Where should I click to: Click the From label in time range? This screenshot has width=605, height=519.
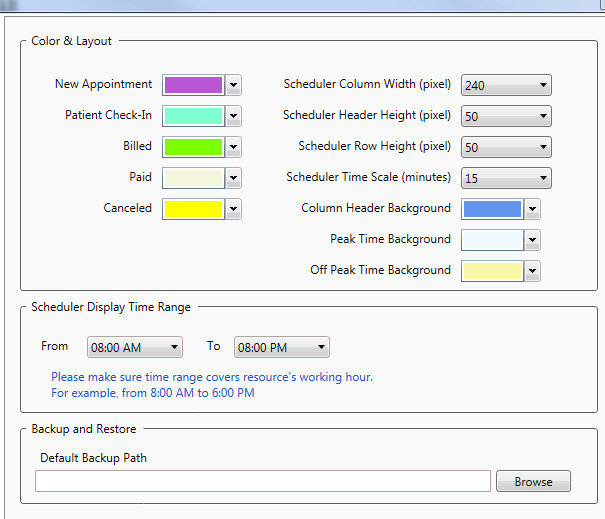54,346
